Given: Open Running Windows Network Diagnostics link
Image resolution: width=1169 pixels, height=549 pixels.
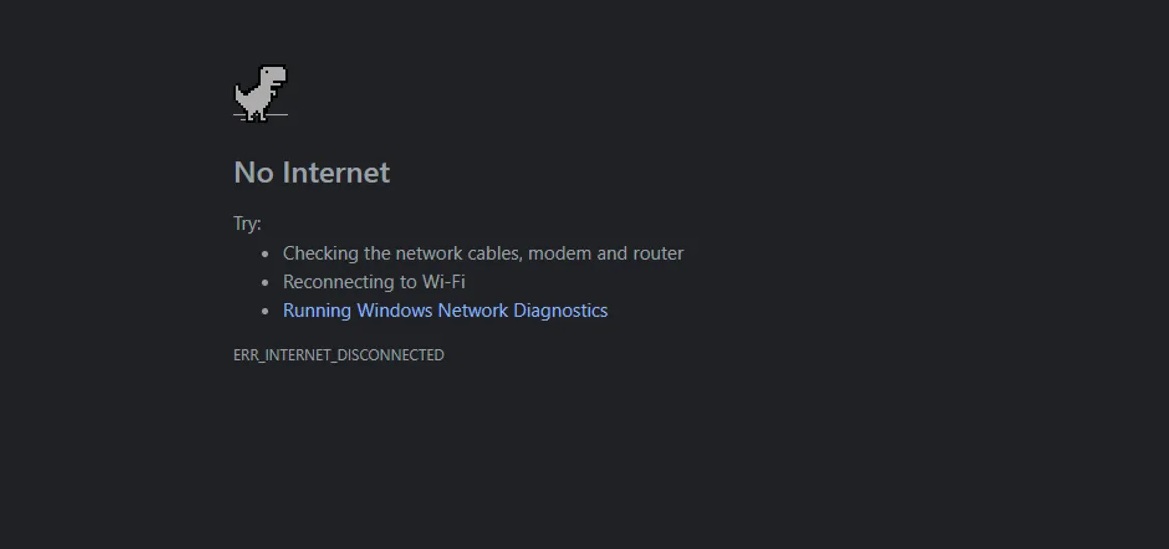Looking at the screenshot, I should (x=445, y=310).
